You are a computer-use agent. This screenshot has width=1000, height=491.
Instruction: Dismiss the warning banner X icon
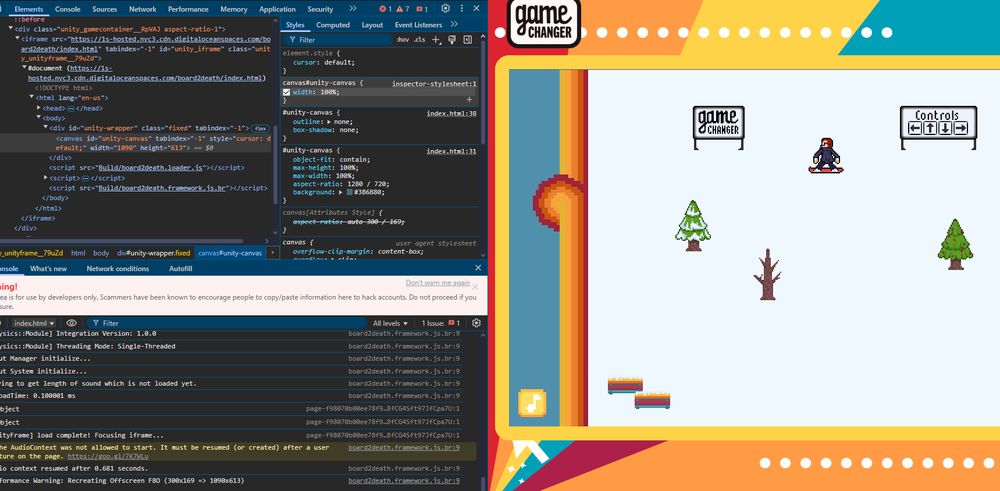click(475, 287)
